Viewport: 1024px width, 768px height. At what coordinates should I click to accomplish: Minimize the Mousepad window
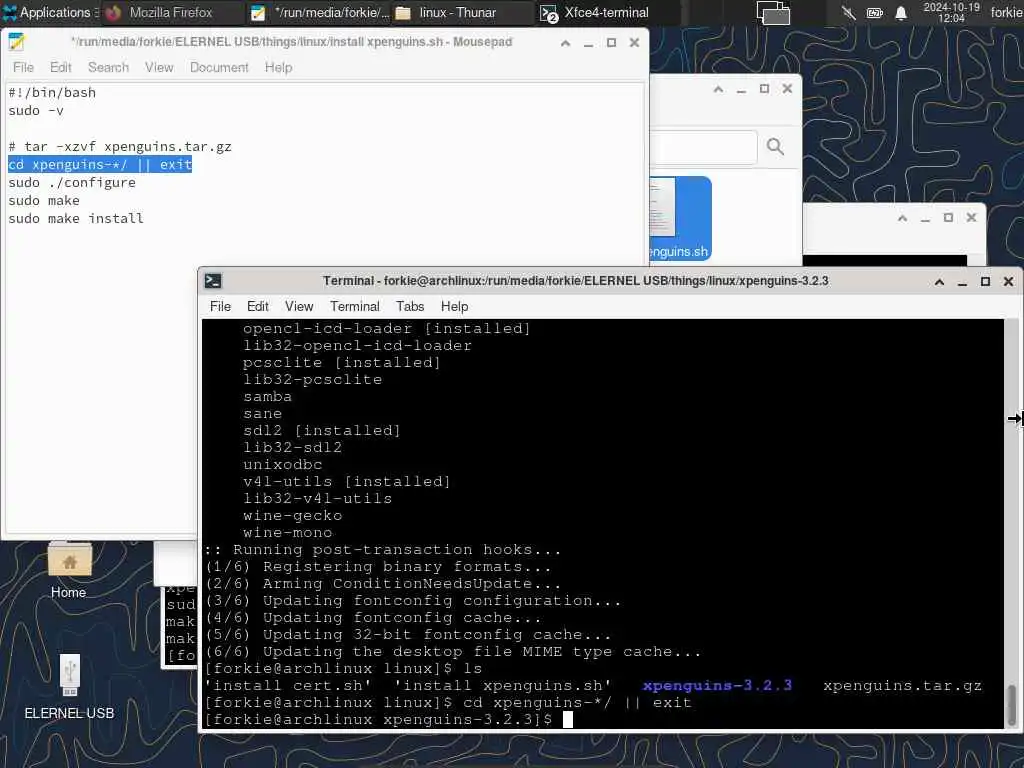(588, 43)
